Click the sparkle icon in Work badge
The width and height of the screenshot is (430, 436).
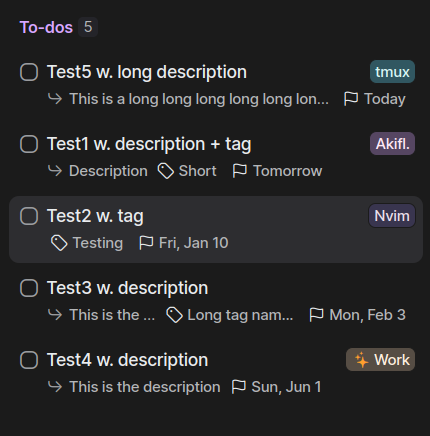click(361, 360)
